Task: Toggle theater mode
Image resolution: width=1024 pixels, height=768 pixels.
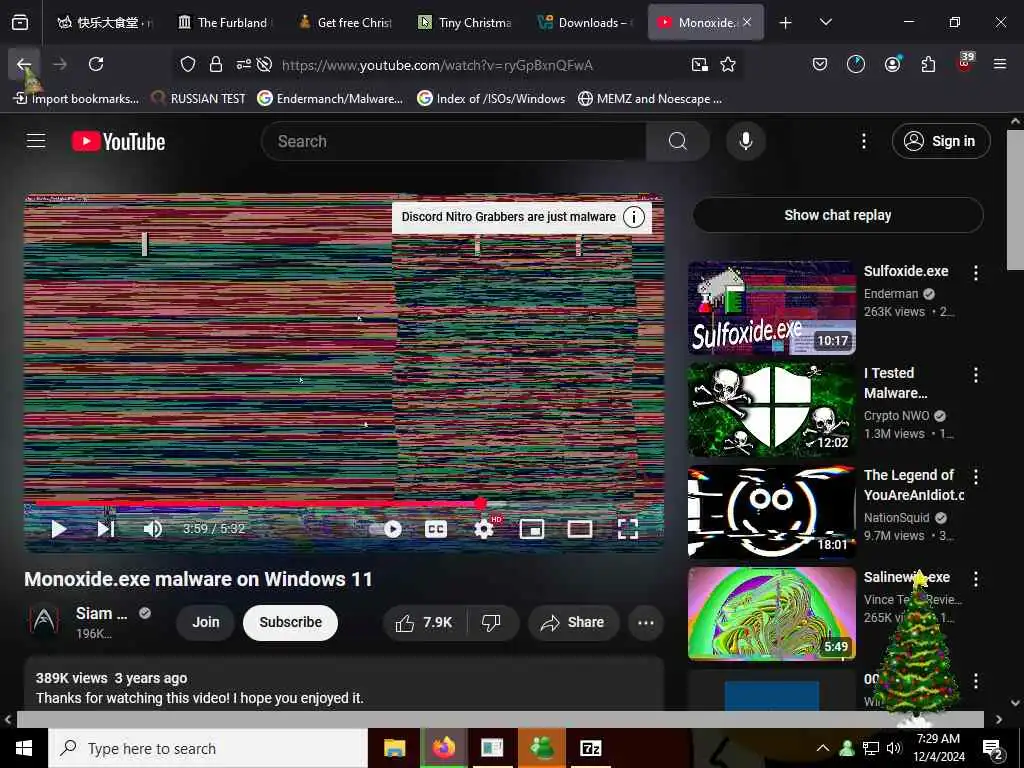Action: 579,529
